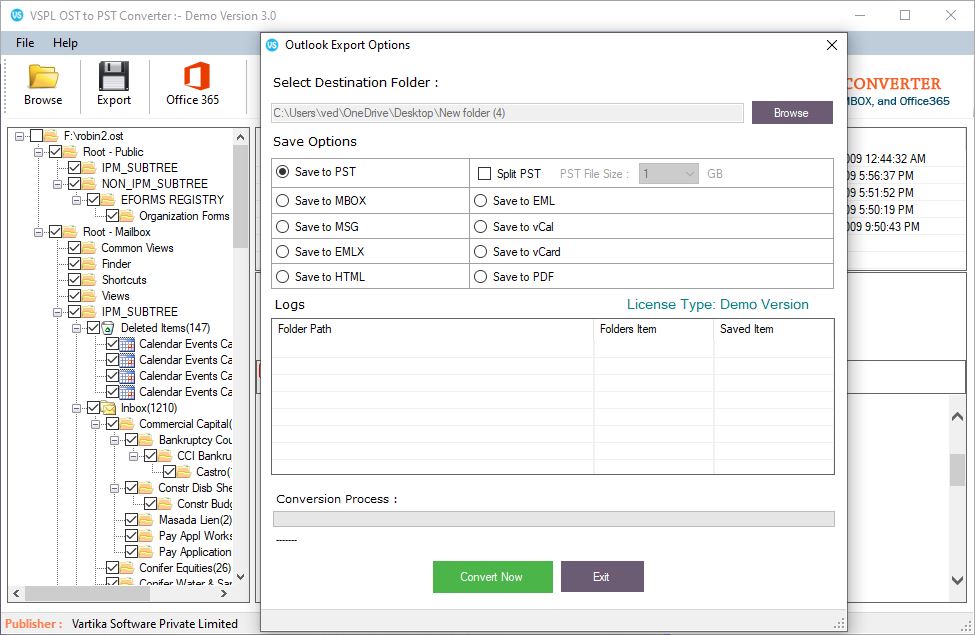Click the Castro folder icon
Viewport: 975px width, 635px height.
tap(184, 471)
